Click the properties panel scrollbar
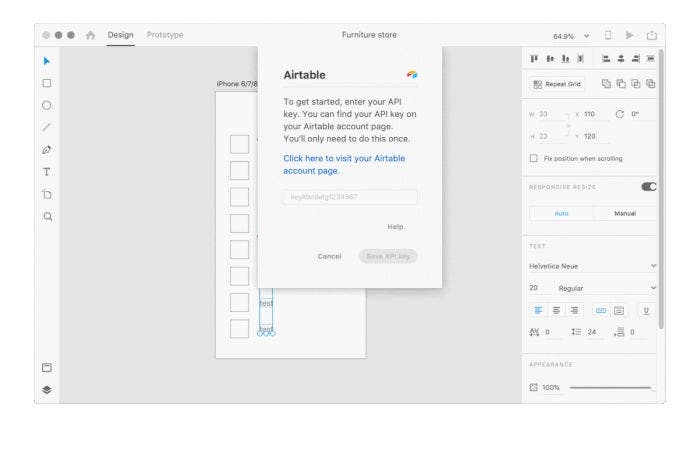Viewport: 700px width, 449px height. [x=661, y=190]
